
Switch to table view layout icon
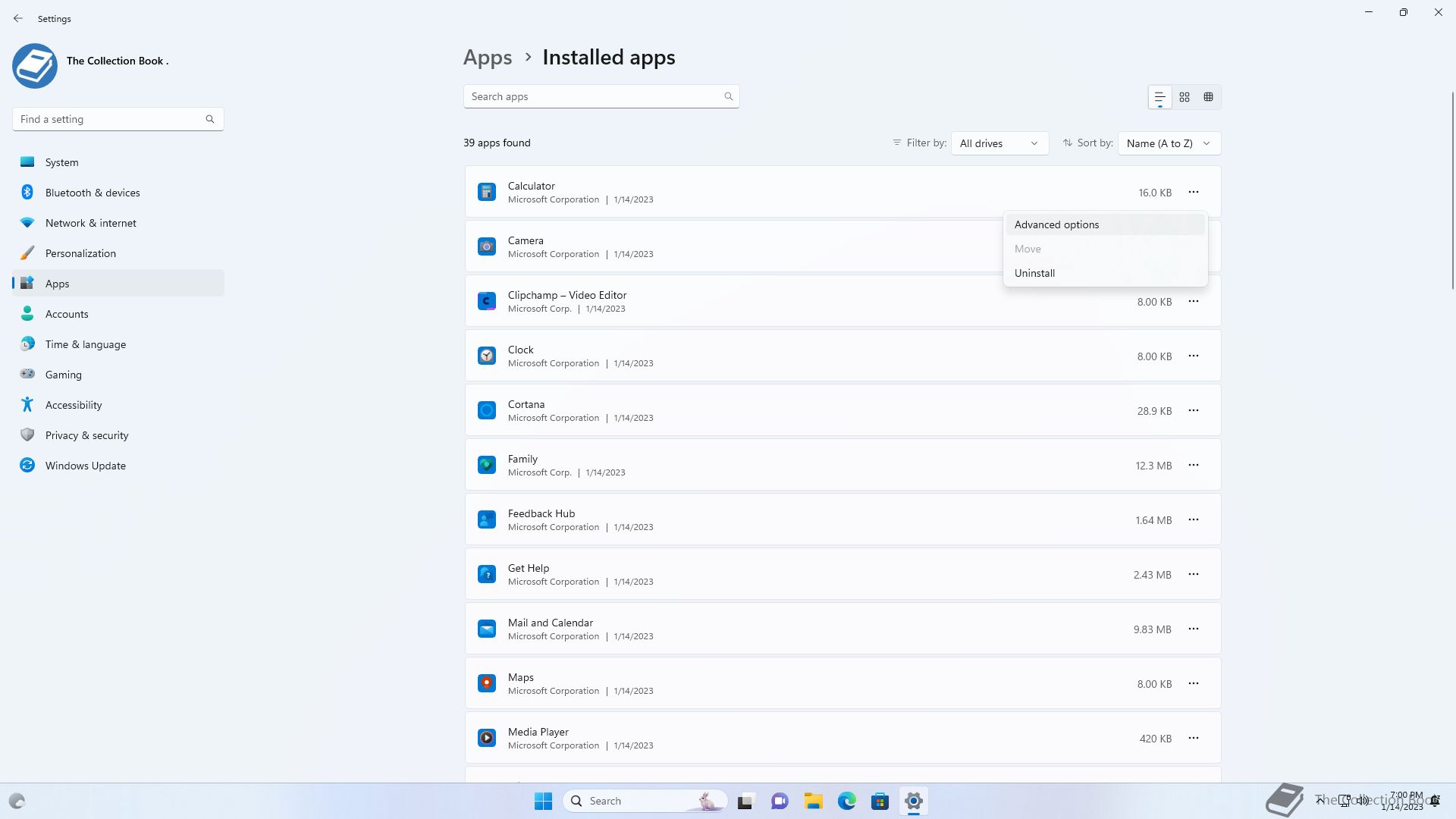pos(1209,97)
